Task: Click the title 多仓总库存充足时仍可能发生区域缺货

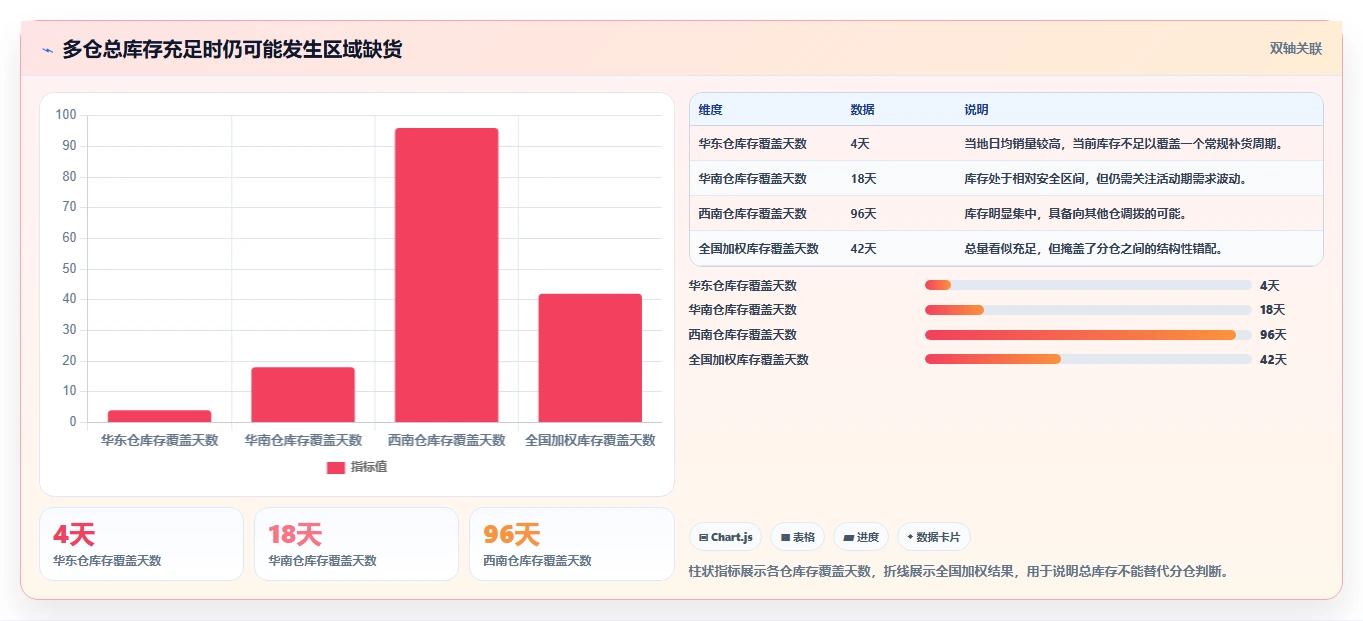Action: 232,50
